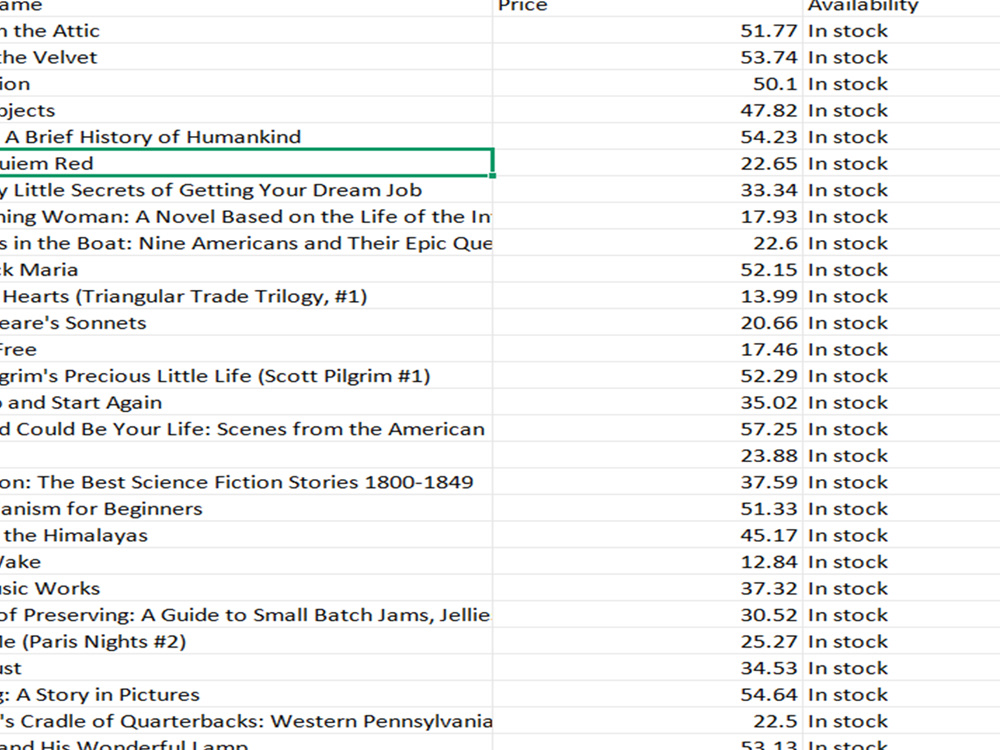
Task: Select the Price column header cell
Action: [x=647, y=8]
